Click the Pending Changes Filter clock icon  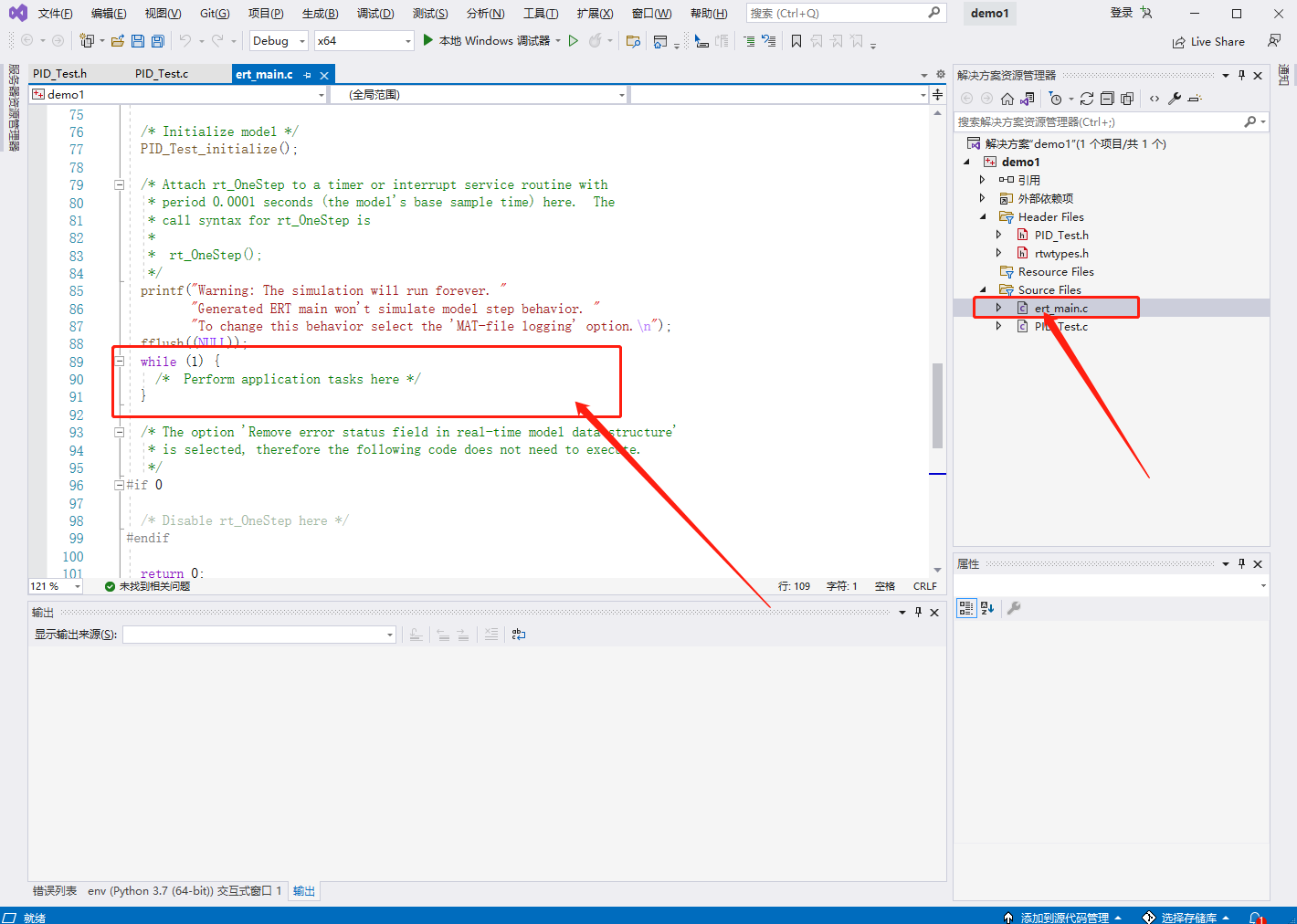tap(1056, 99)
